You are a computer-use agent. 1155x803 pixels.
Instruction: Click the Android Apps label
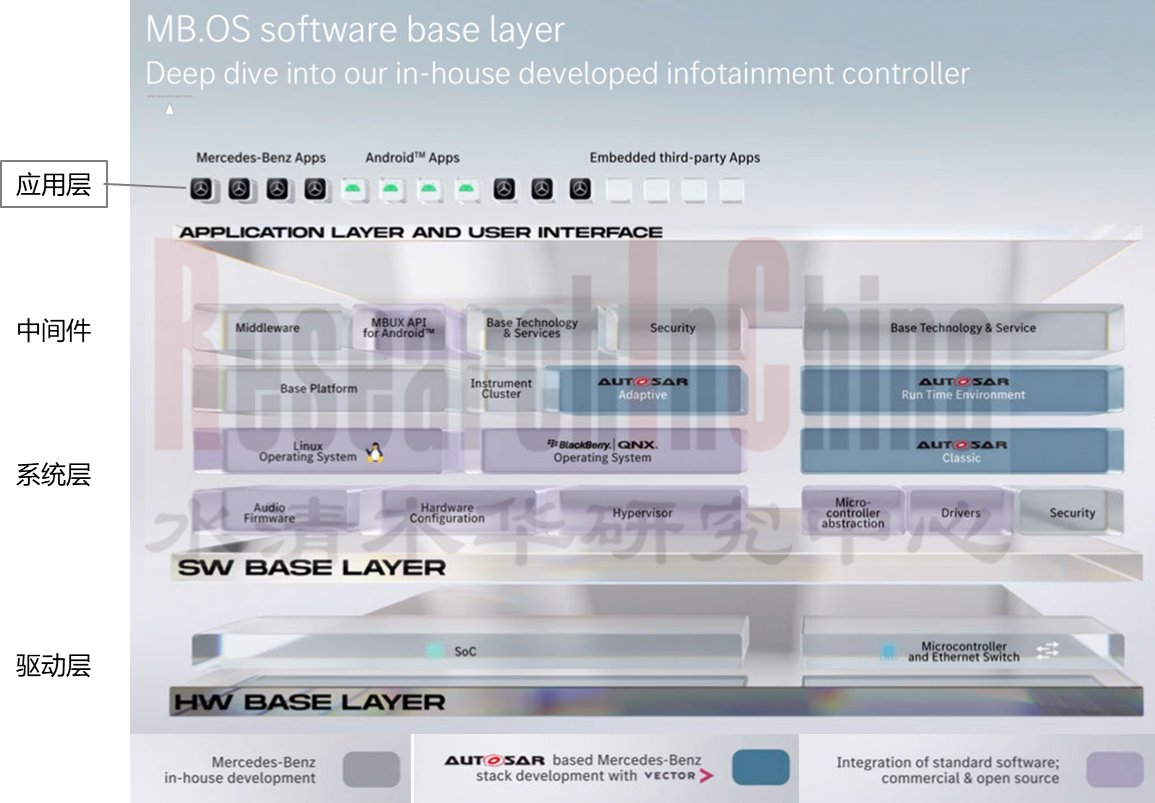coord(412,158)
